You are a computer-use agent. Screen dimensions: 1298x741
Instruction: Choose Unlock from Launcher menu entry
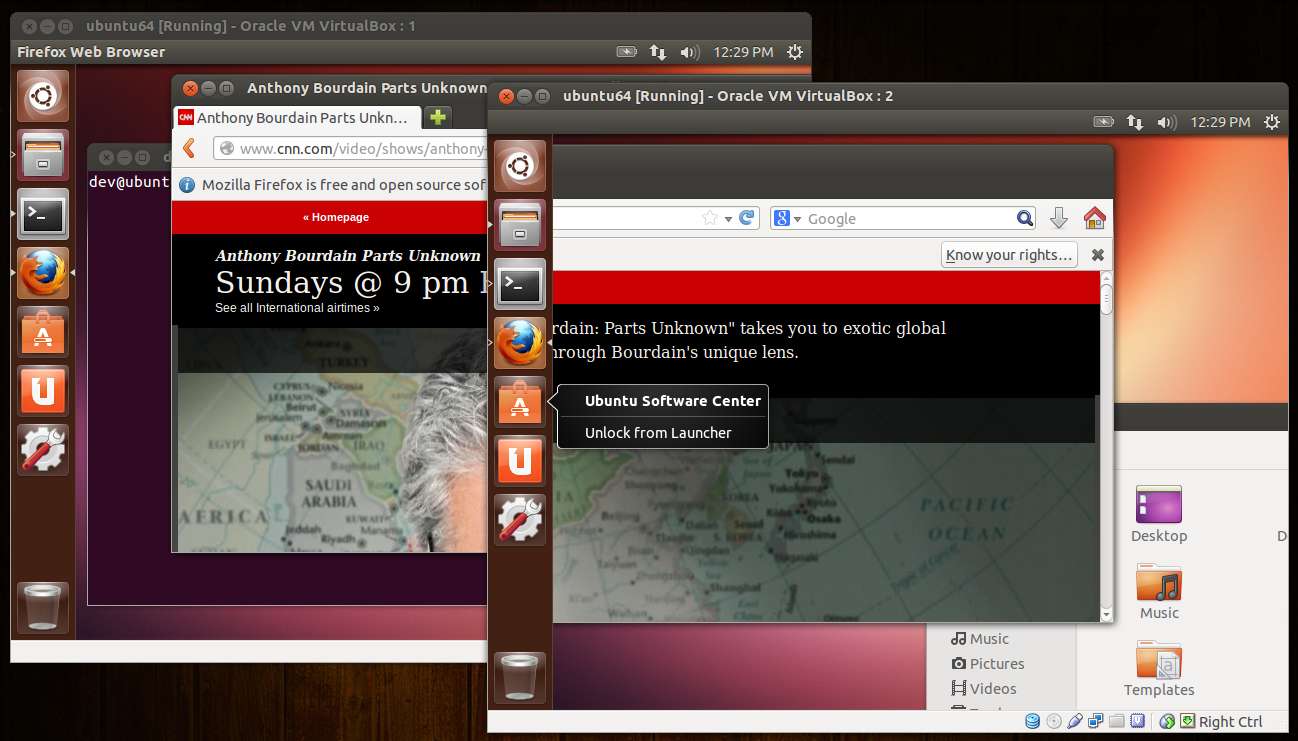tap(658, 433)
